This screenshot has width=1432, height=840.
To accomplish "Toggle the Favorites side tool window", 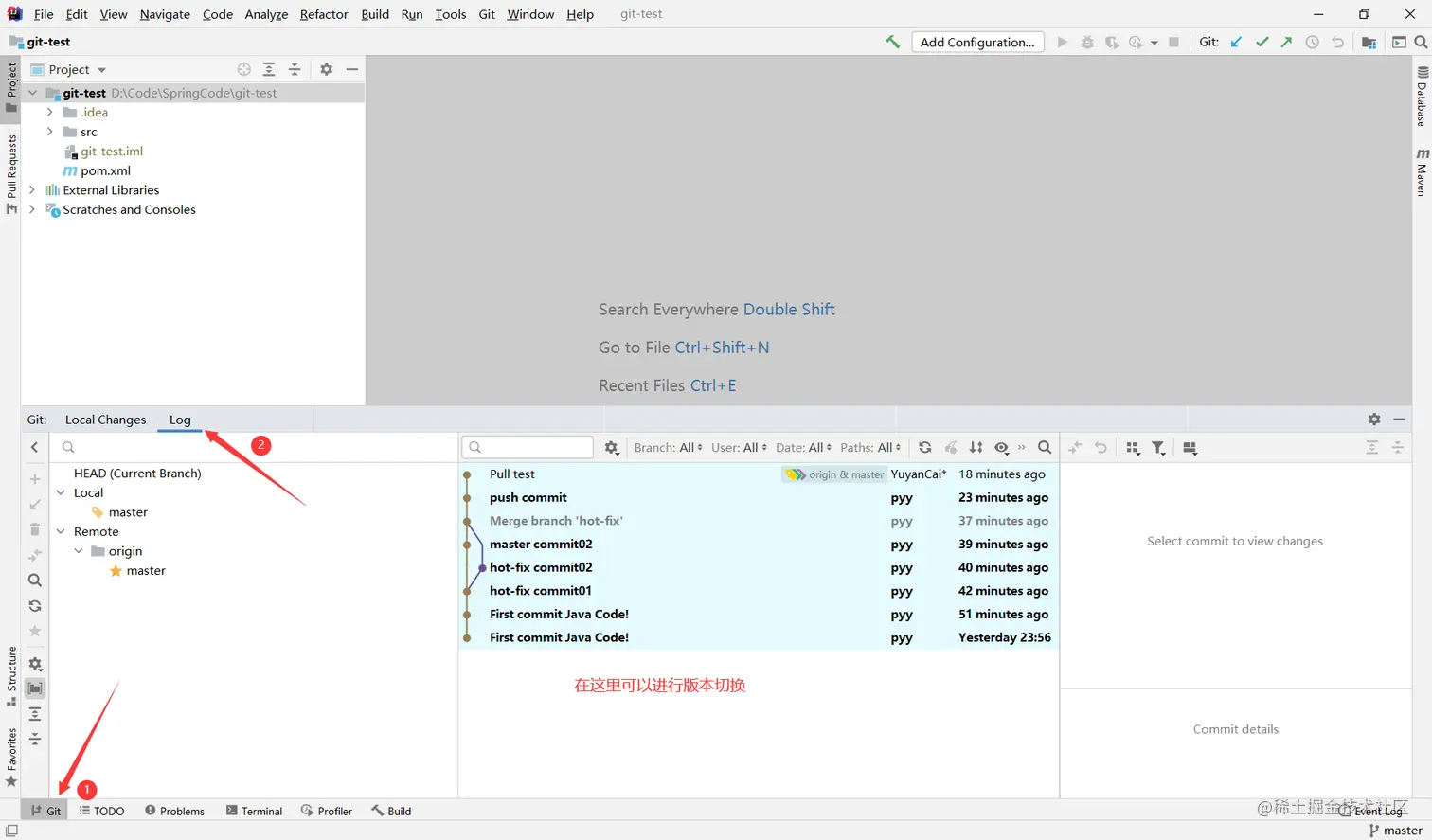I will tap(10, 757).
